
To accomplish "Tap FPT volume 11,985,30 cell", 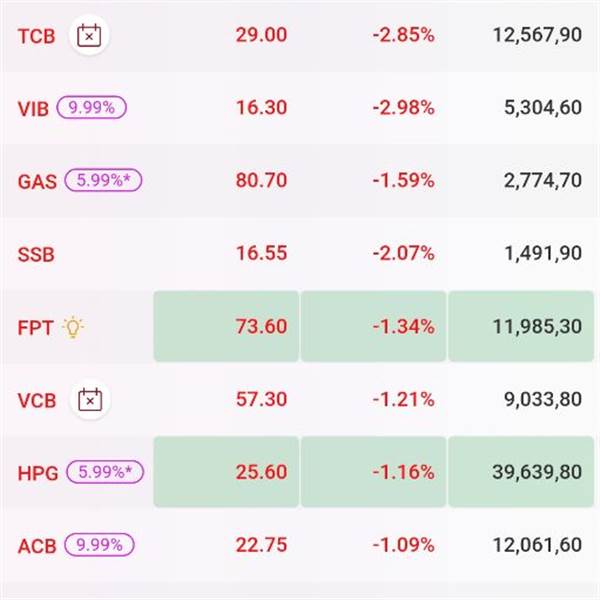I will [x=520, y=326].
